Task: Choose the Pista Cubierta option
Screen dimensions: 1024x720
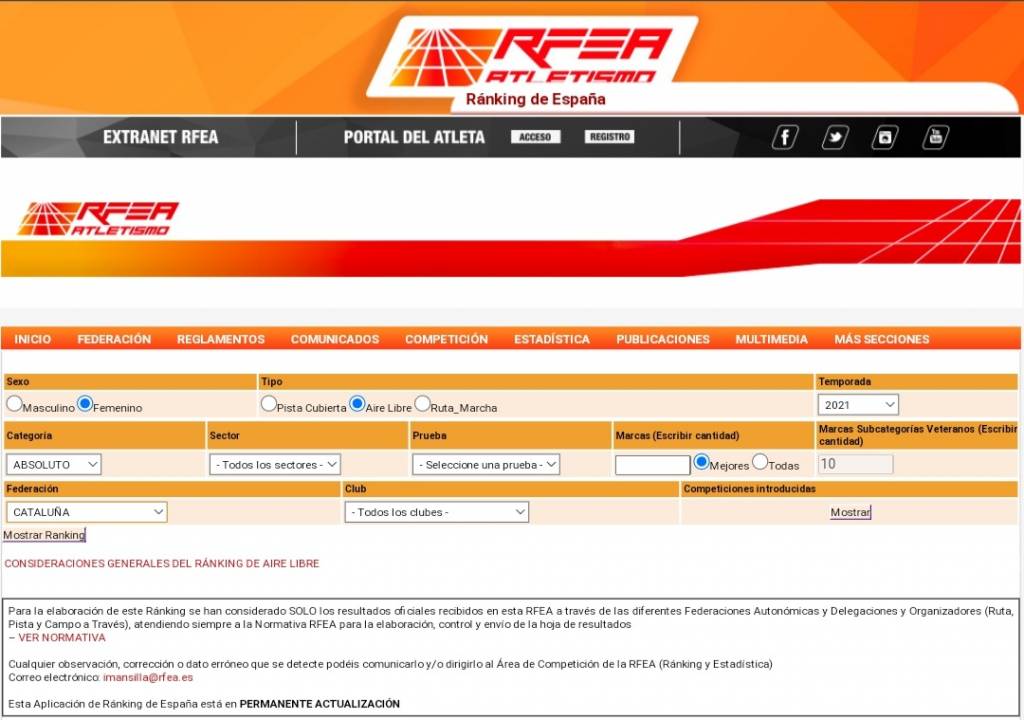Action: coord(269,404)
